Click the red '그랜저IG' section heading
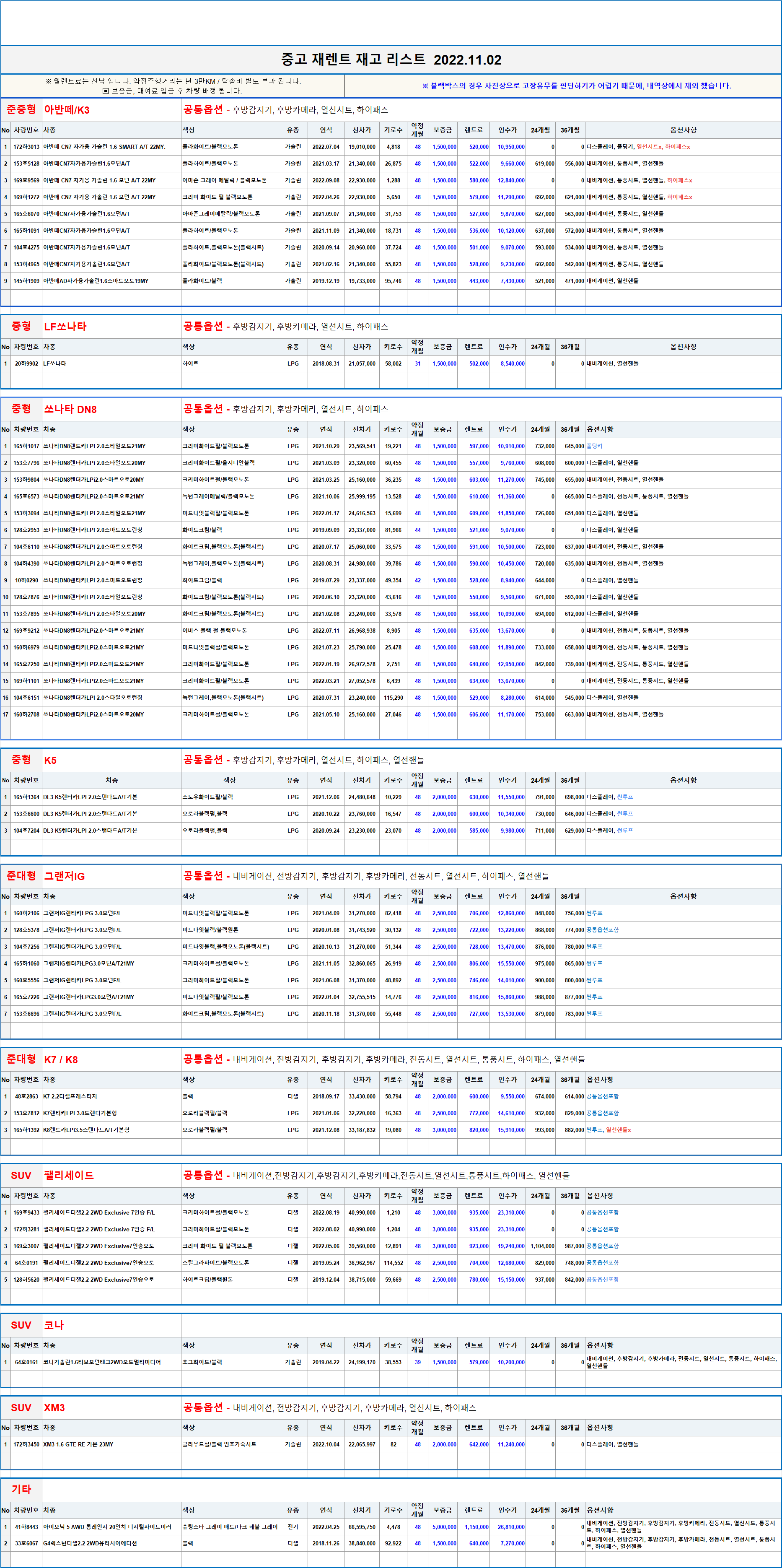 pos(65,877)
